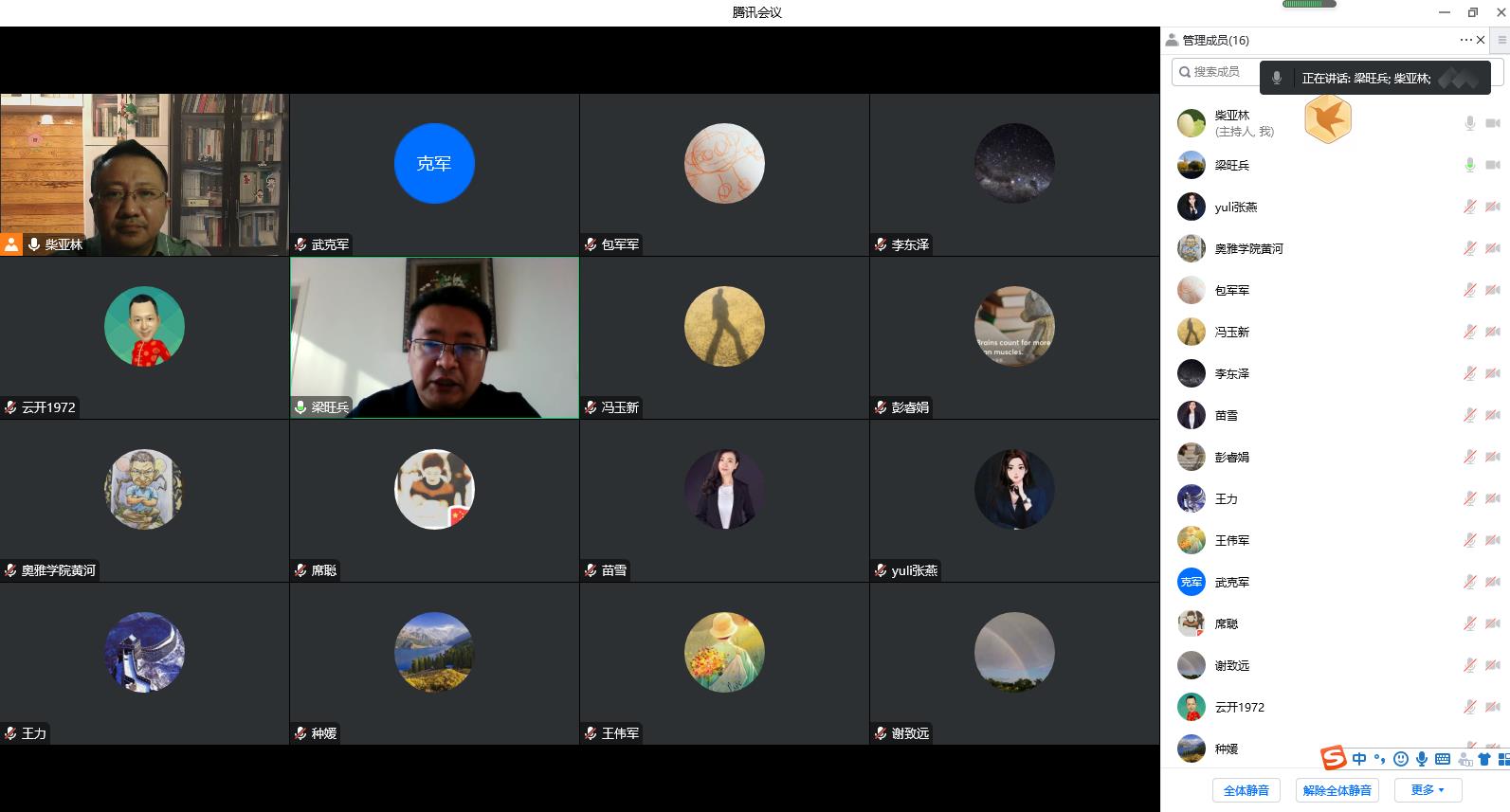Toggle Sogou Chinese/English input mode
1510x812 pixels.
click(x=1359, y=759)
